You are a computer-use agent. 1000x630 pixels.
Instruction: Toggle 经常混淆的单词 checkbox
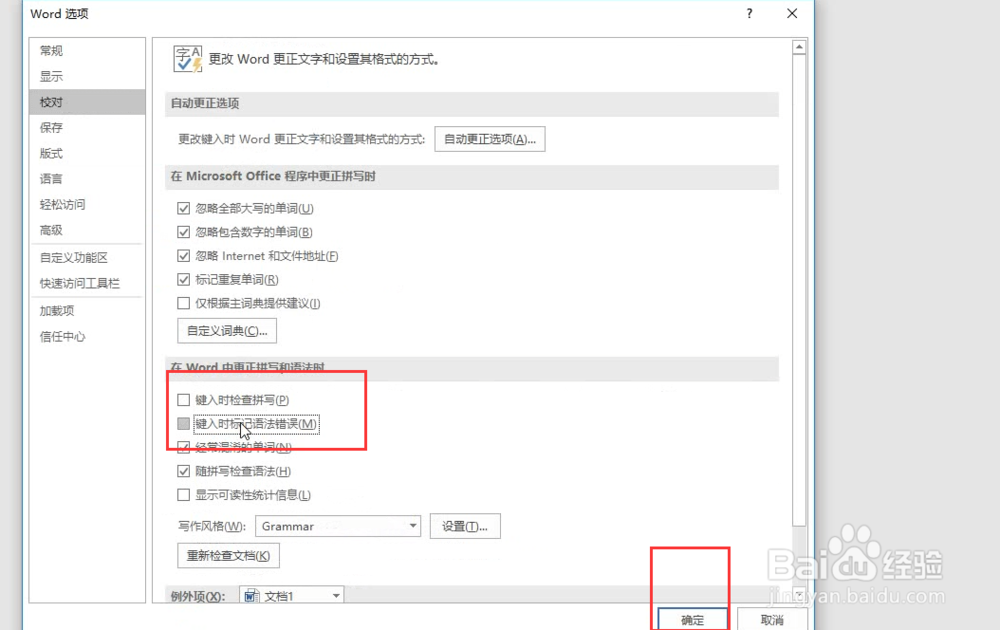pyautogui.click(x=184, y=447)
